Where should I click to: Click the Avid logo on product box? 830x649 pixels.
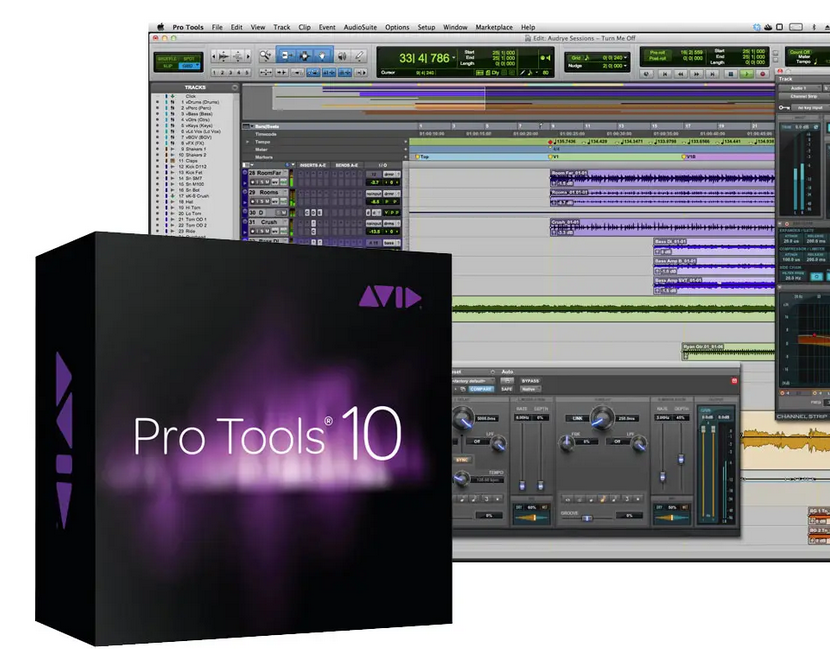(x=390, y=296)
